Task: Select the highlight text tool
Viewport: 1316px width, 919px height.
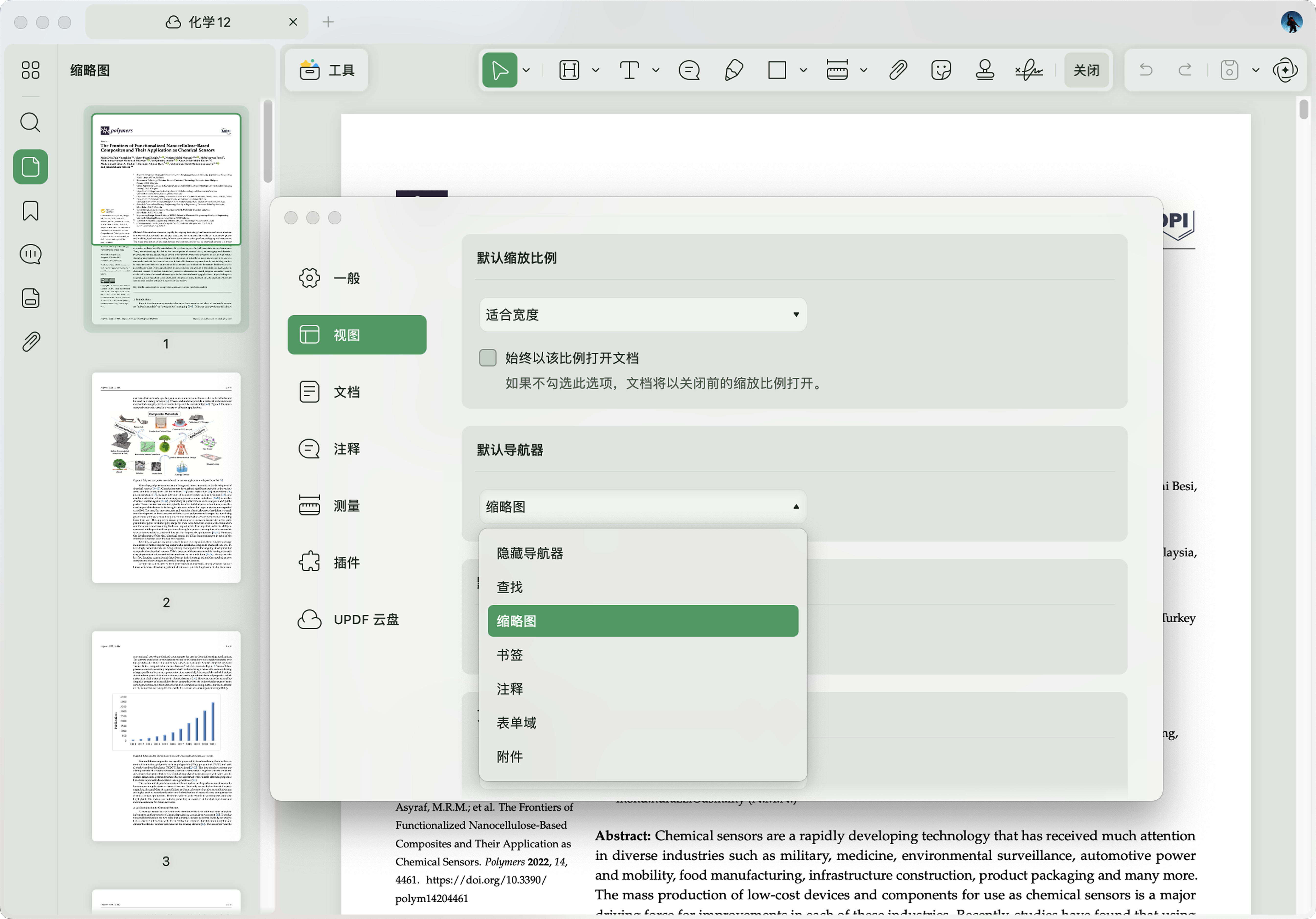Action: [569, 70]
